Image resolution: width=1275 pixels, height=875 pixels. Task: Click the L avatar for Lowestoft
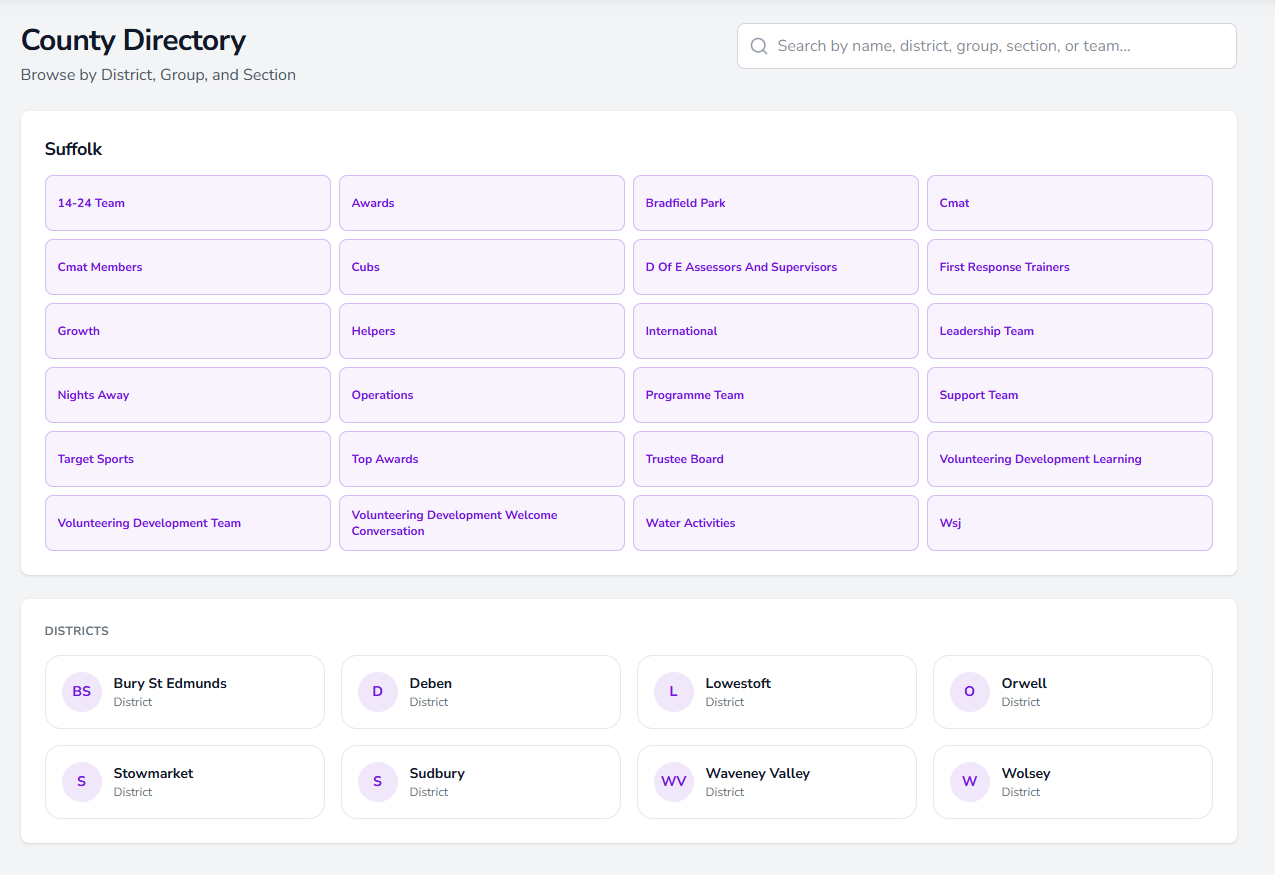point(674,692)
